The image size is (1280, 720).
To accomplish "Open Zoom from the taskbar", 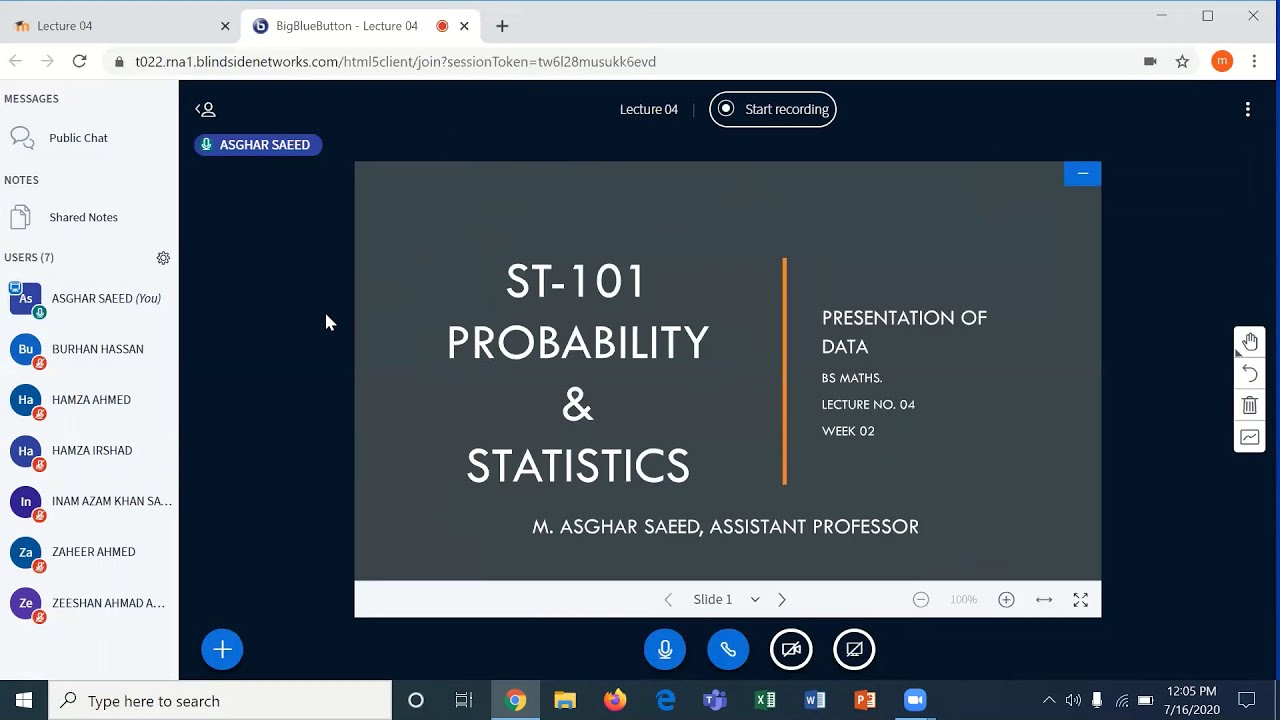I will (915, 700).
